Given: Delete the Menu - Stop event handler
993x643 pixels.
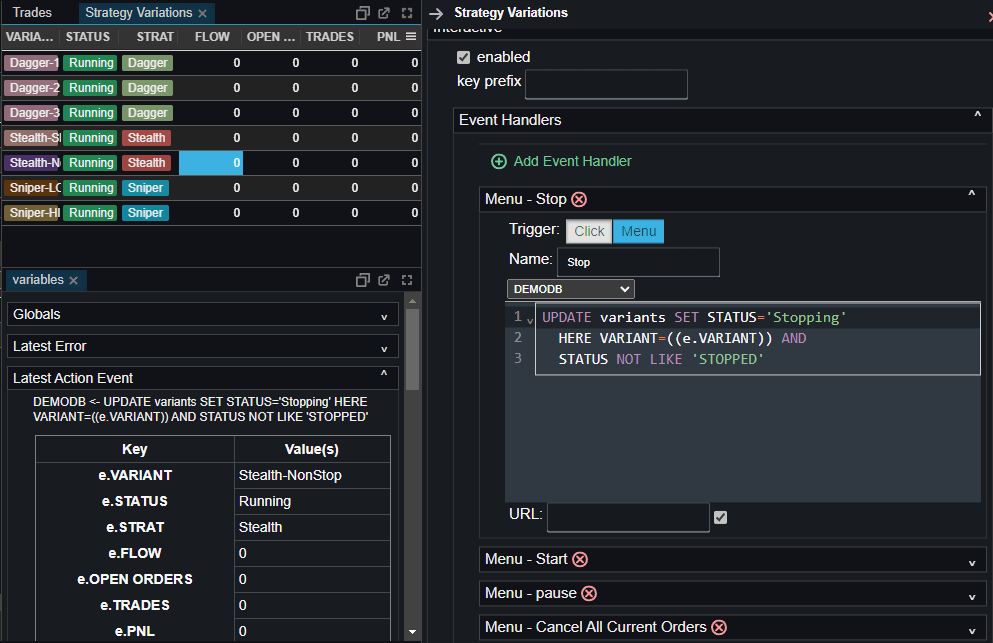Looking at the screenshot, I should click(579, 200).
